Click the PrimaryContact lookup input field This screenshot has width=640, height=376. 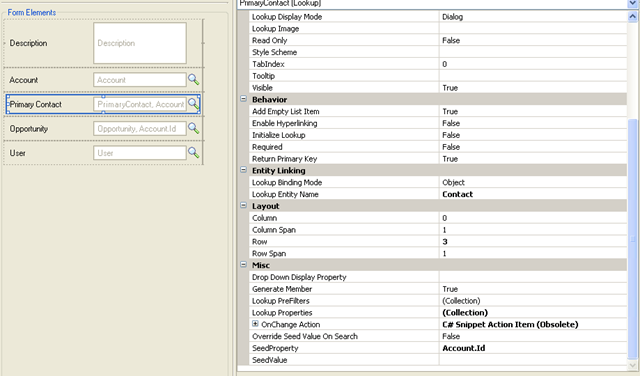click(x=140, y=104)
